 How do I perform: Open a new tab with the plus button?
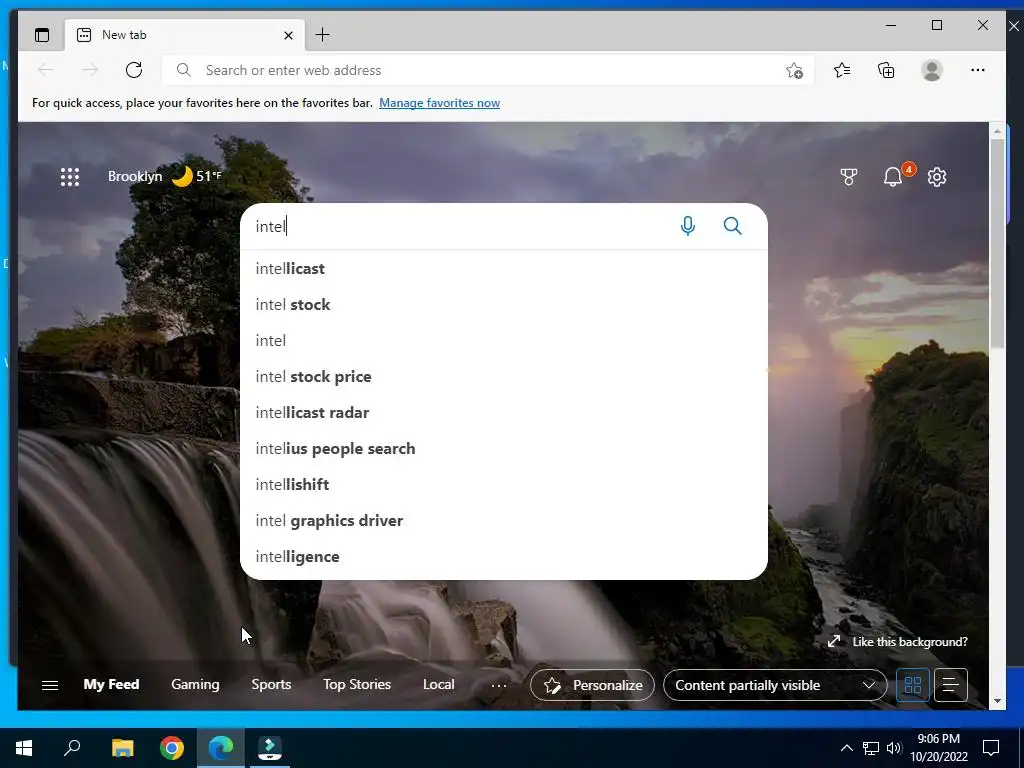[x=322, y=35]
